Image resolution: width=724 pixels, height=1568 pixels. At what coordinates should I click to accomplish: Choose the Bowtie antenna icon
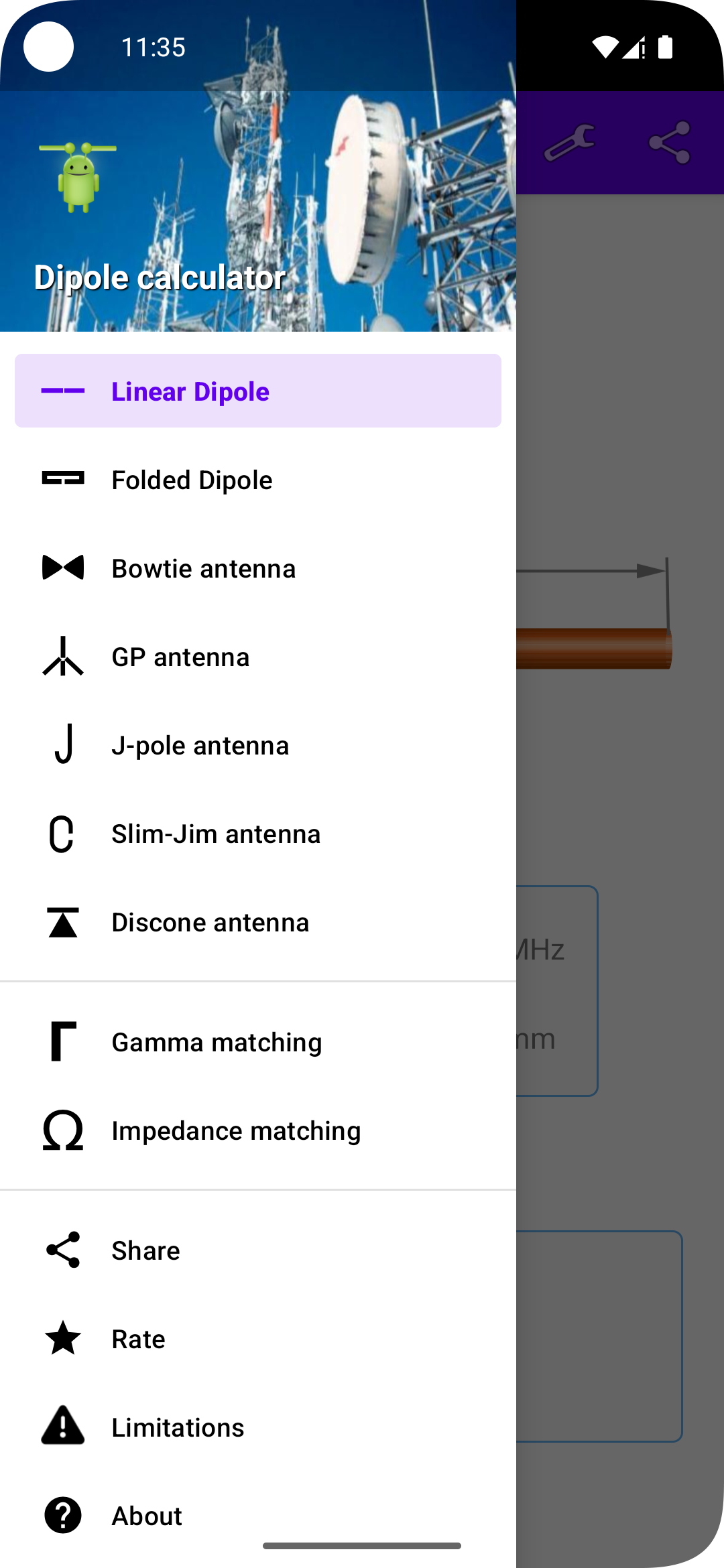click(63, 568)
